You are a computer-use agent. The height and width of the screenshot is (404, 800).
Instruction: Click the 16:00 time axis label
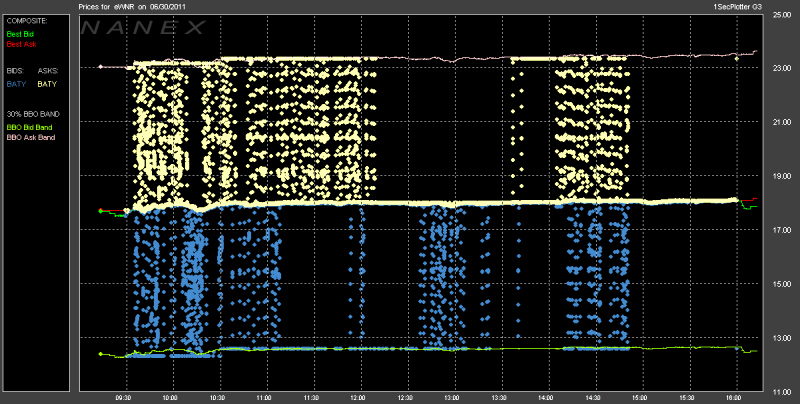pos(734,397)
